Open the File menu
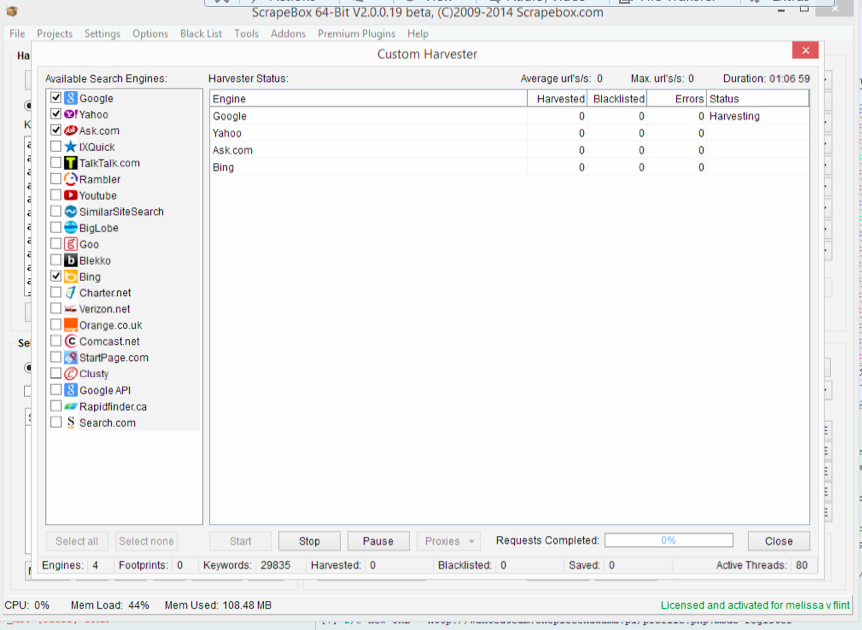Viewport: 862px width, 630px height. click(17, 34)
